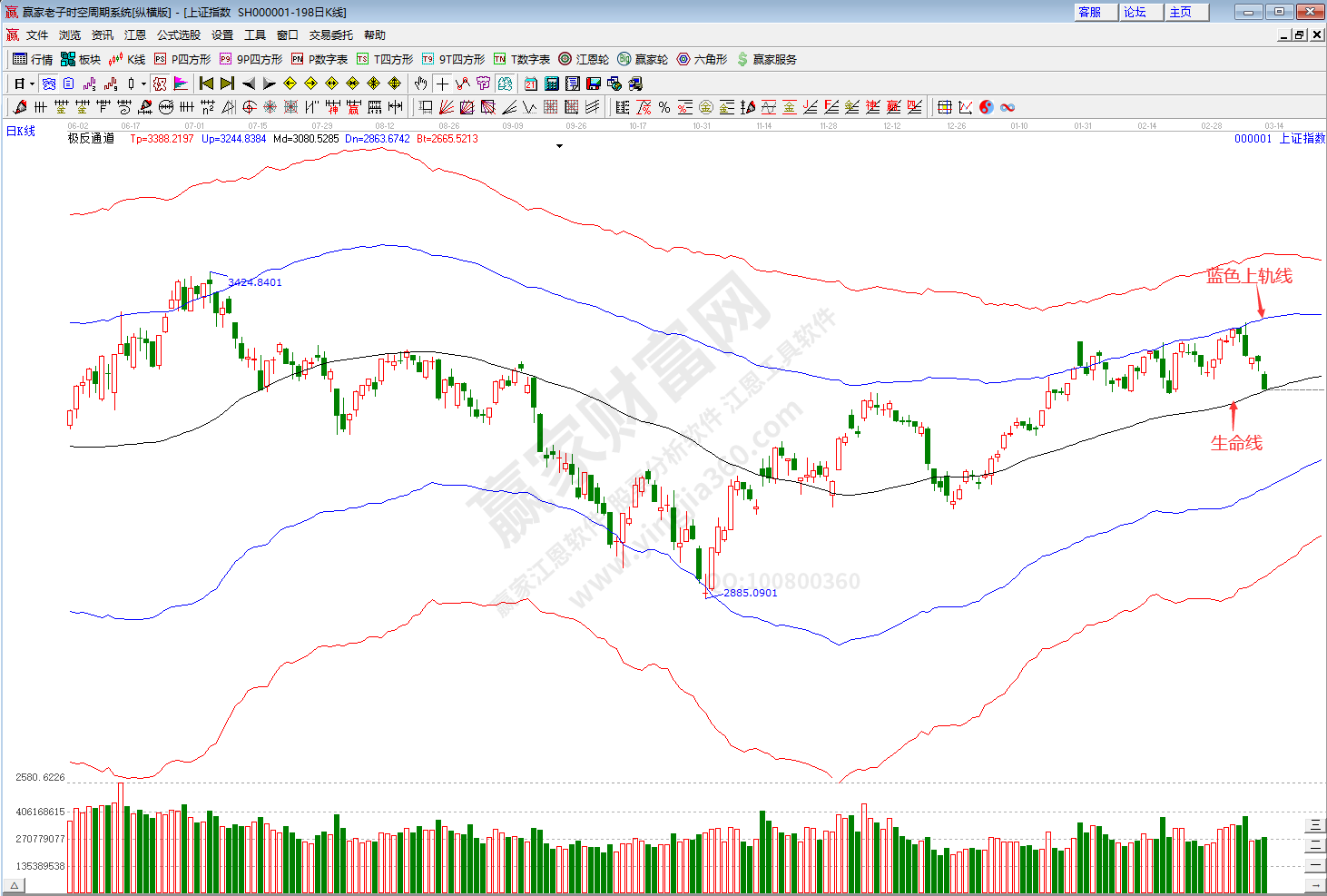Viewport: 1327px width, 896px height.
Task: Toggle the crosshair cursor mode
Action: (442, 84)
